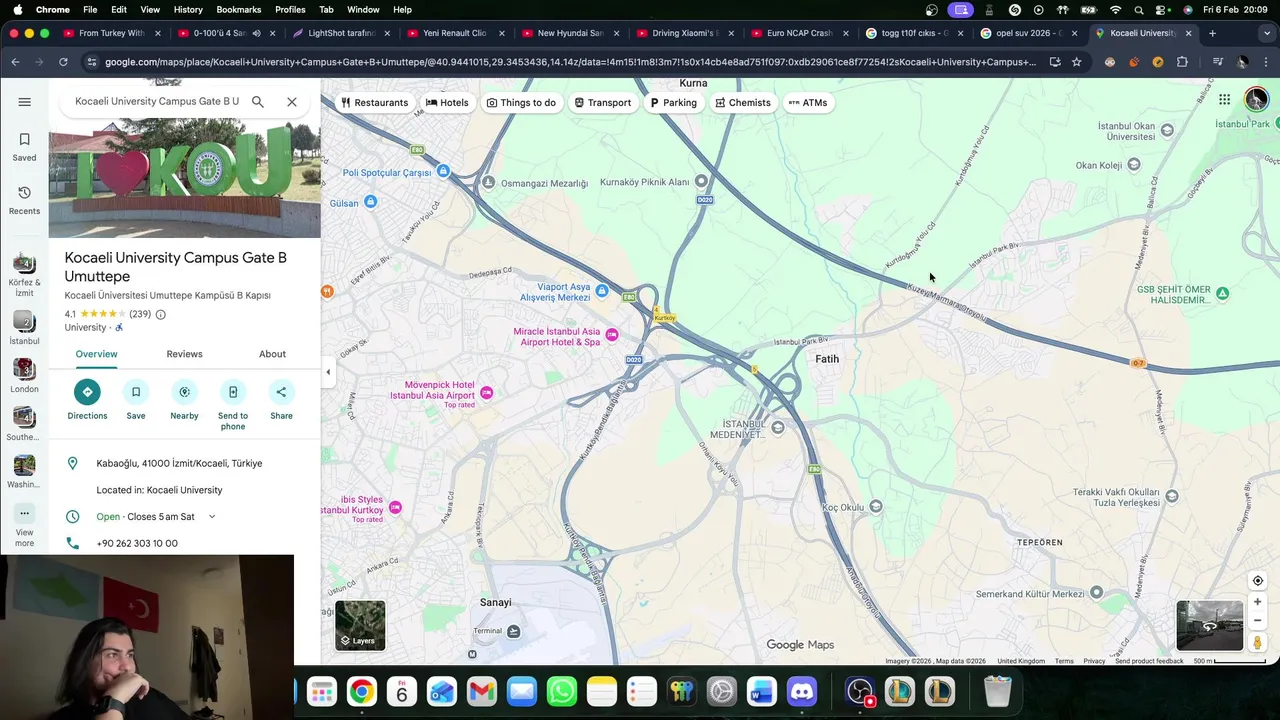Viewport: 1280px width, 720px height.
Task: Save this place with the Save button
Action: tap(136, 399)
